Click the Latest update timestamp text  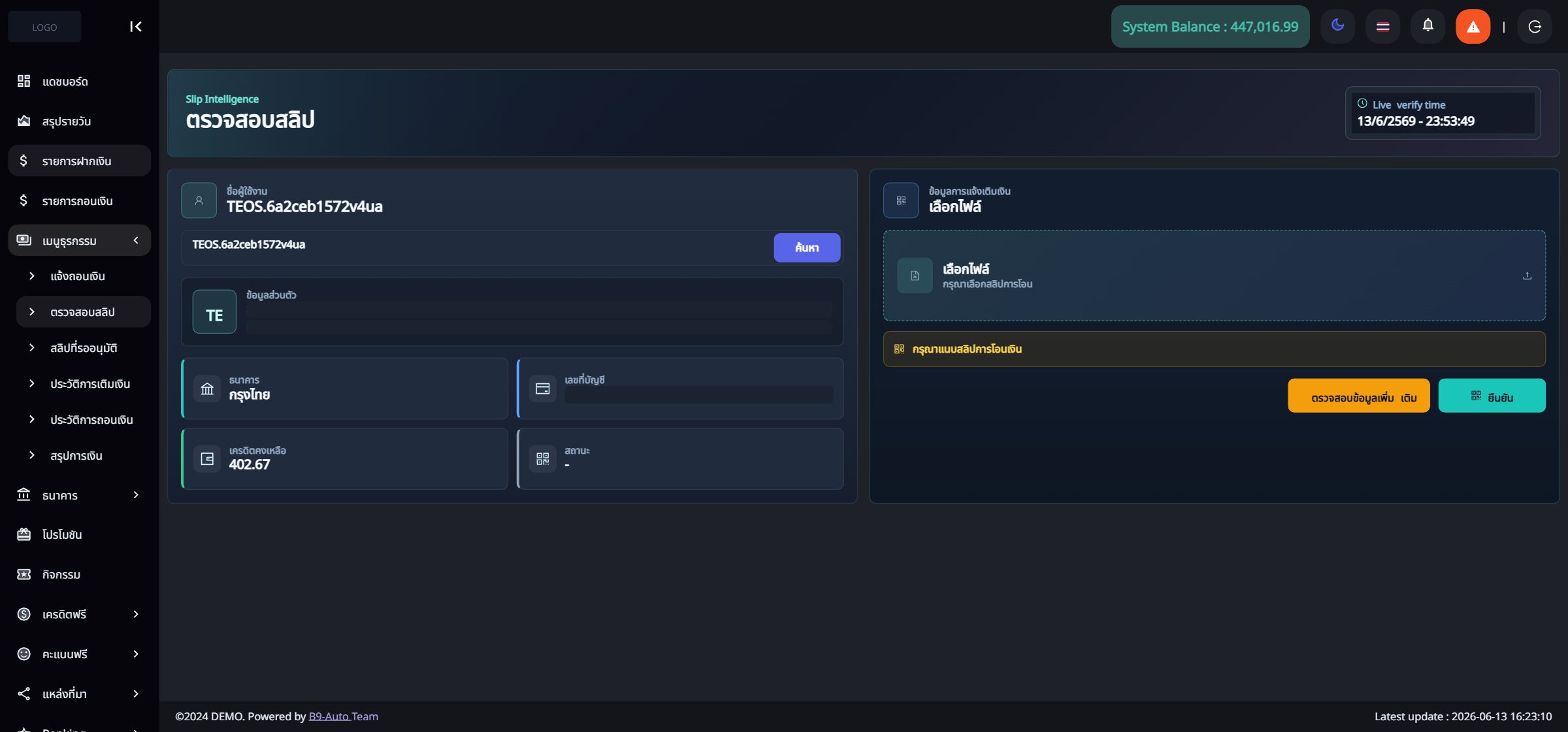click(x=1463, y=716)
